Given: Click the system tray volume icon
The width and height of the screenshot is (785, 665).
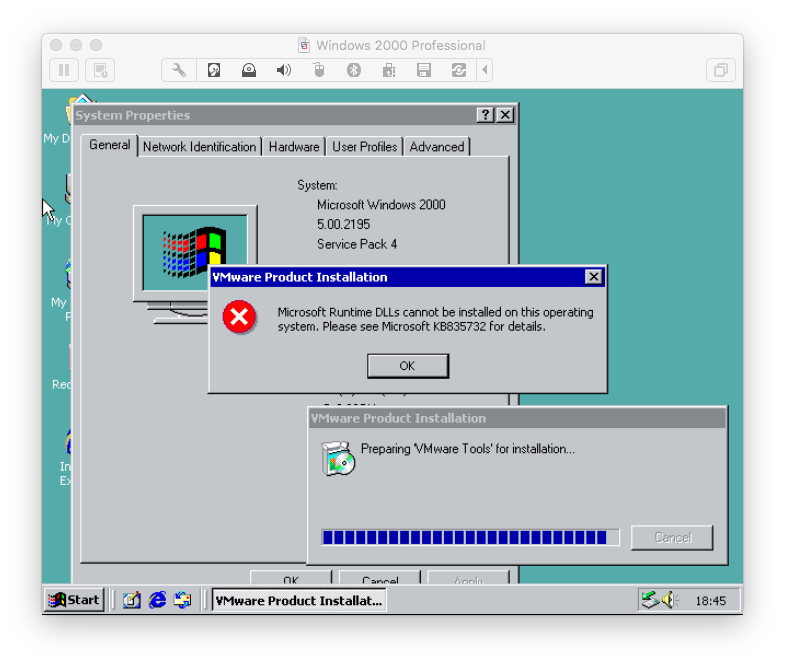Looking at the screenshot, I should point(669,600).
